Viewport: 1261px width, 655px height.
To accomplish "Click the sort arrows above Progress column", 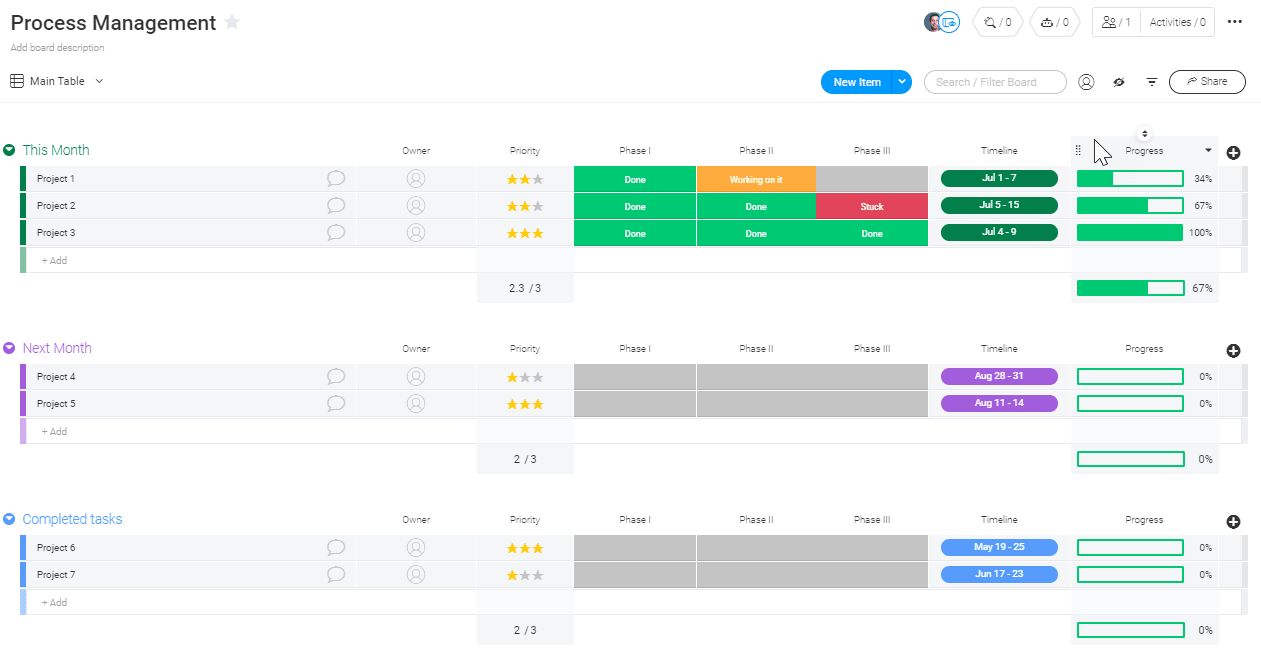I will [1144, 133].
